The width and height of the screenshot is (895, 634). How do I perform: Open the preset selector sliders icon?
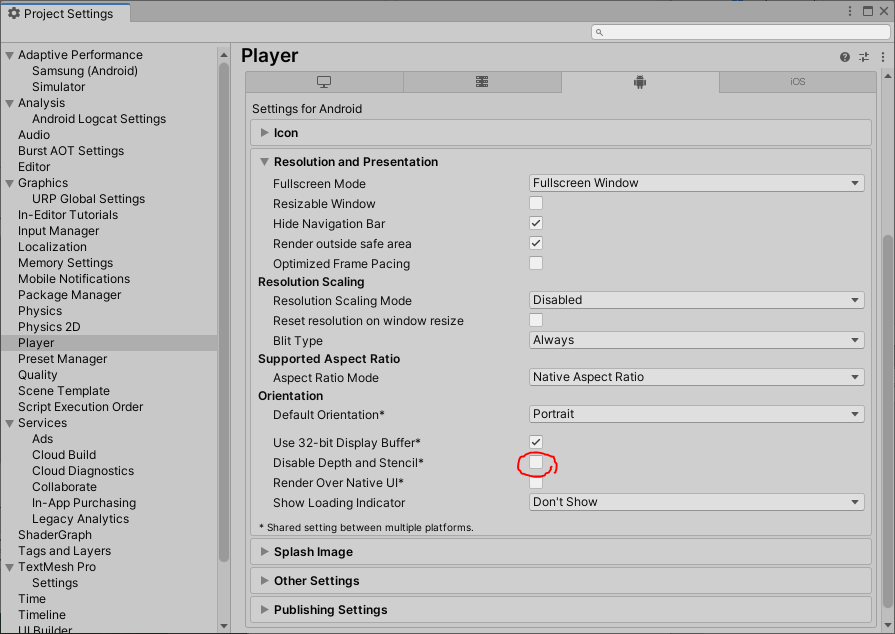(864, 57)
